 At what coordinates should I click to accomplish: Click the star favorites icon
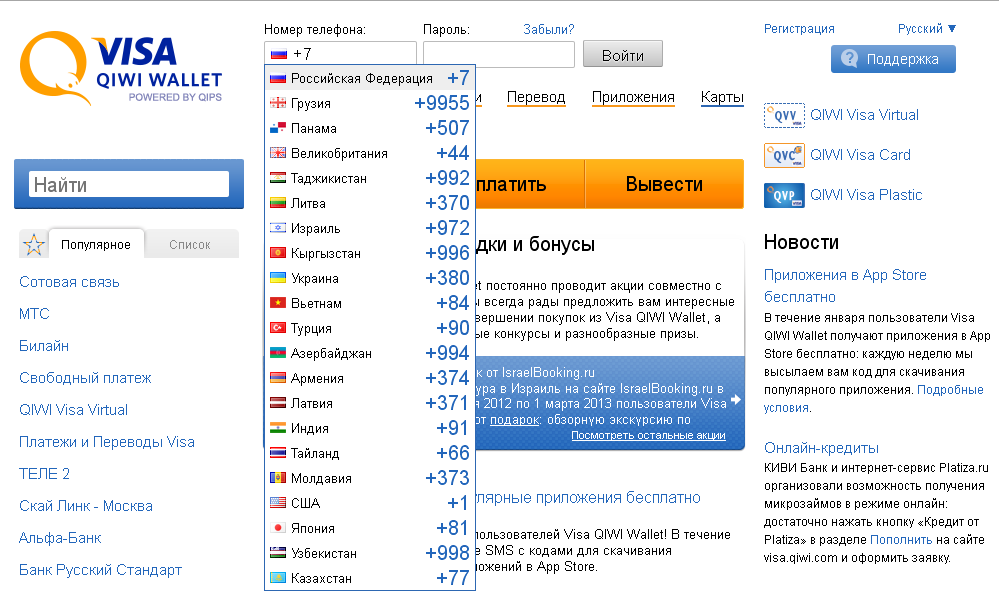[34, 245]
